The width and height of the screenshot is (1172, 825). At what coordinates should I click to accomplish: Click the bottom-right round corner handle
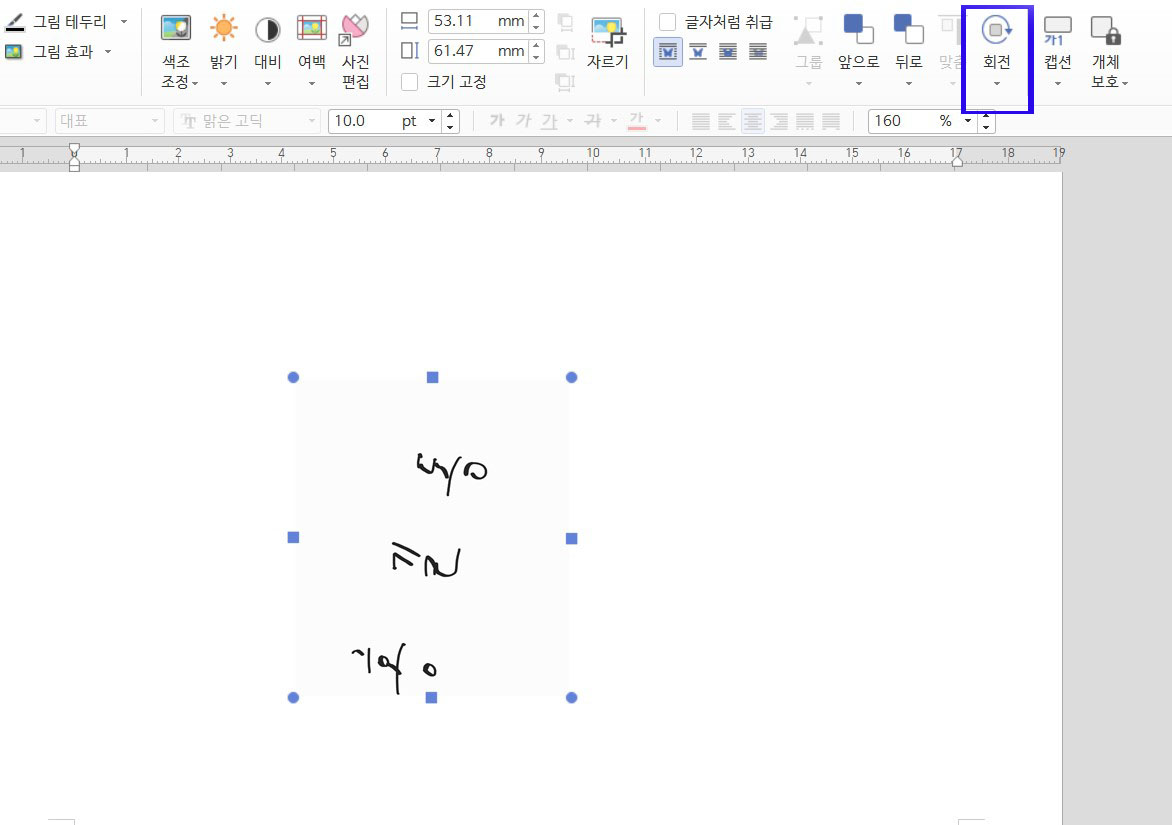pos(572,697)
